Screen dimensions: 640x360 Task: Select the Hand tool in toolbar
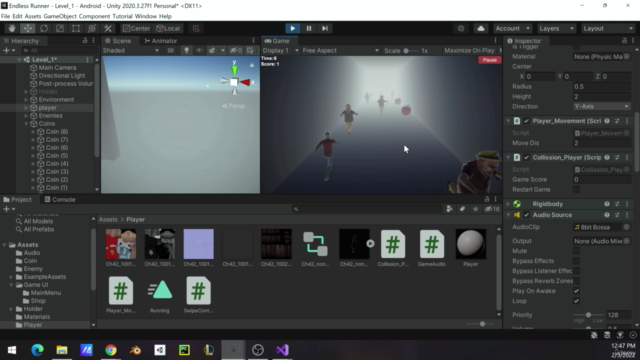pos(11,28)
